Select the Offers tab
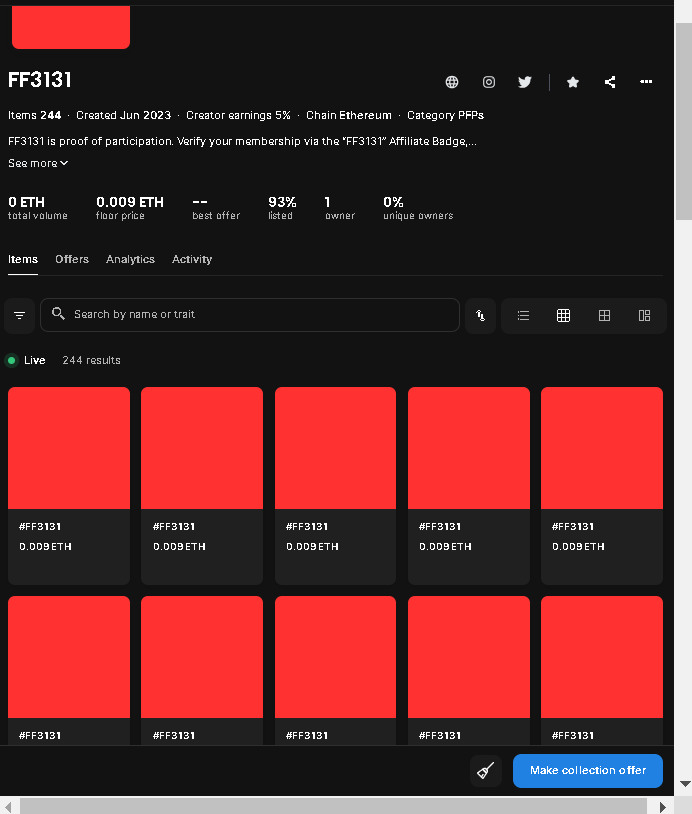 (x=72, y=259)
